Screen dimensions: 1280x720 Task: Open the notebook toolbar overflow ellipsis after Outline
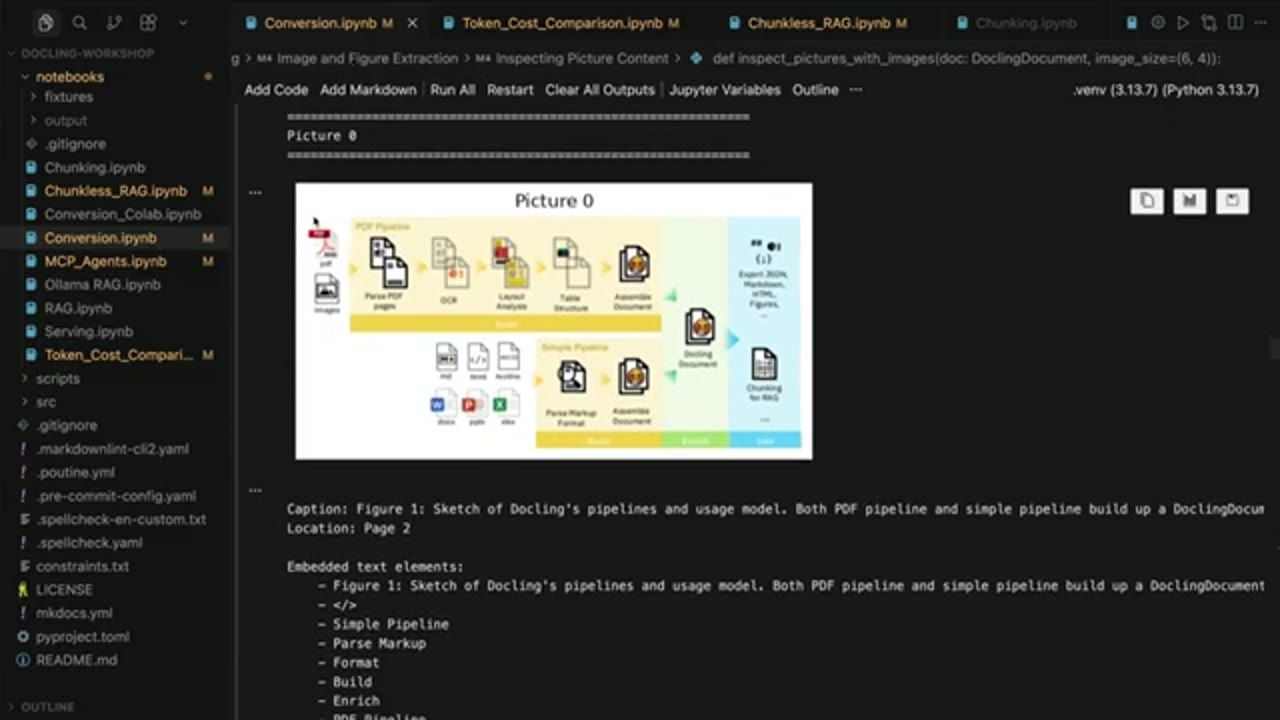[x=856, y=89]
